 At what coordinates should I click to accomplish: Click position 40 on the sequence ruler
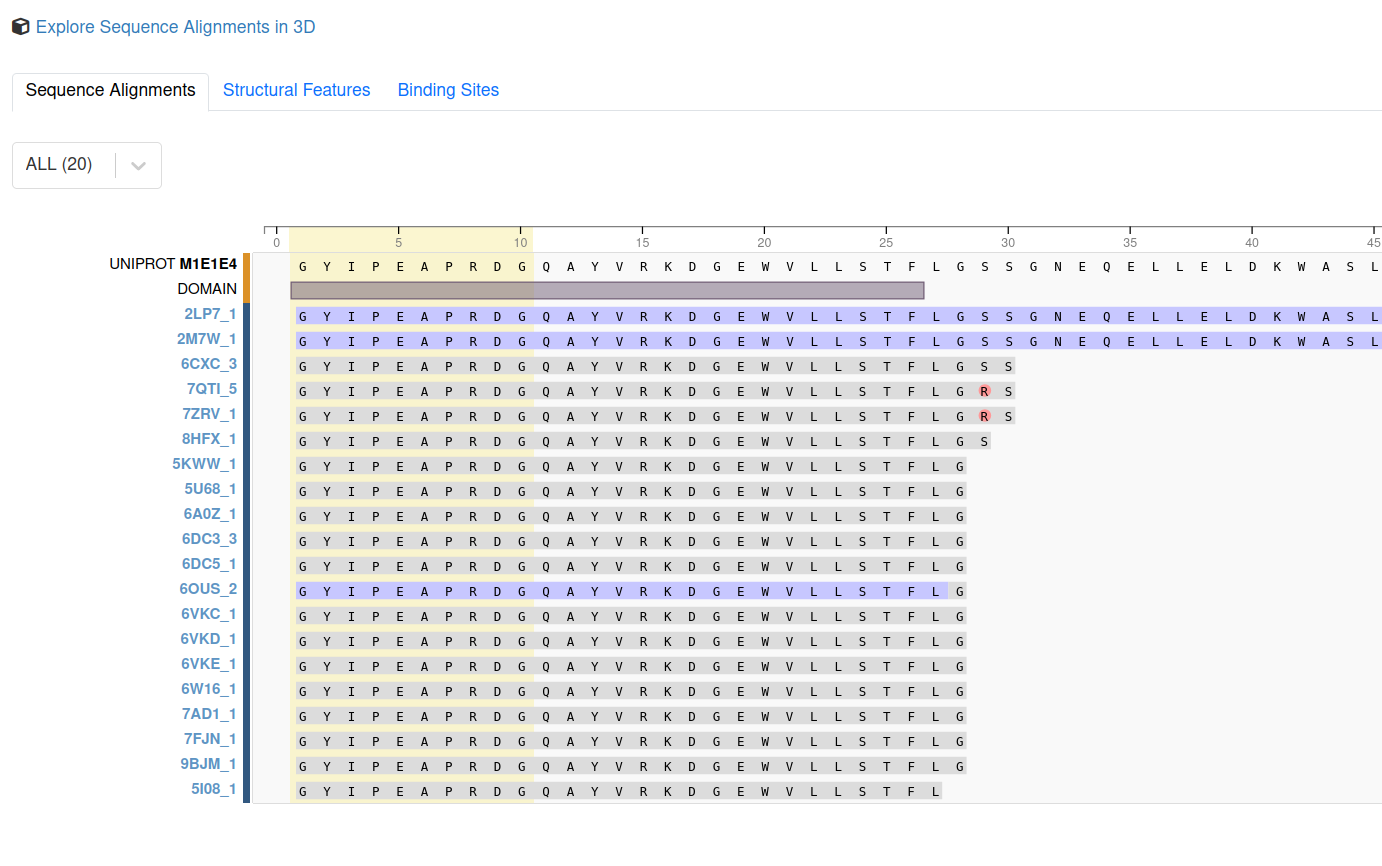[x=1252, y=242]
